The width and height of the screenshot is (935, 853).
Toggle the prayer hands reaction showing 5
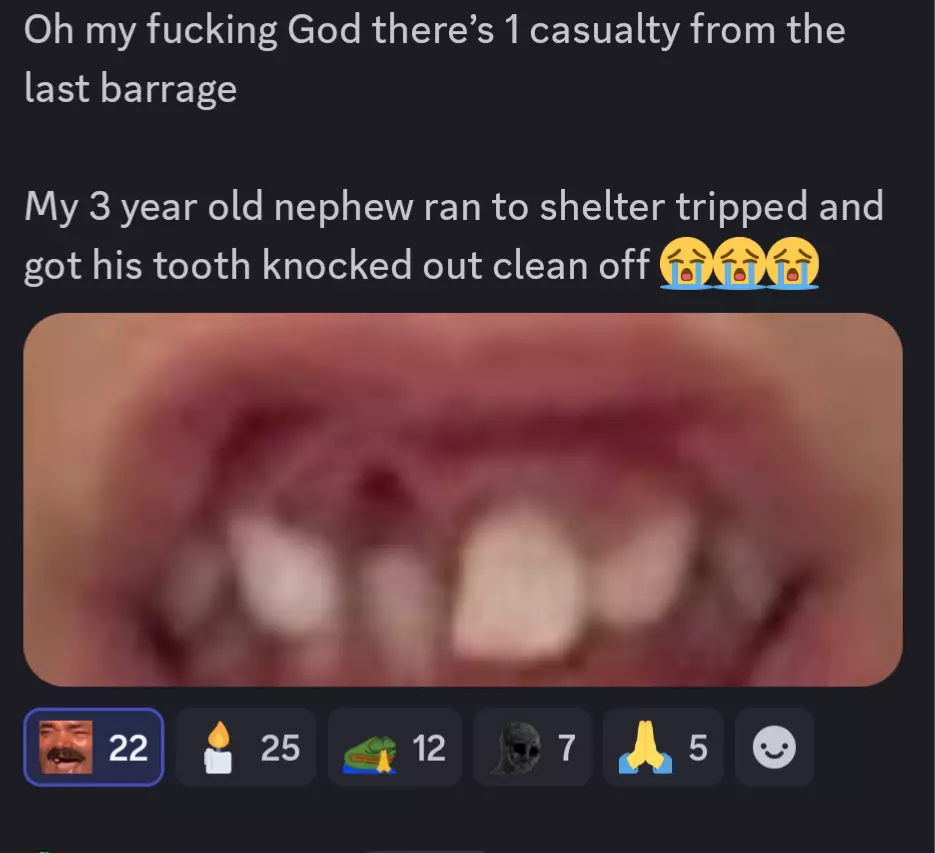(x=663, y=747)
